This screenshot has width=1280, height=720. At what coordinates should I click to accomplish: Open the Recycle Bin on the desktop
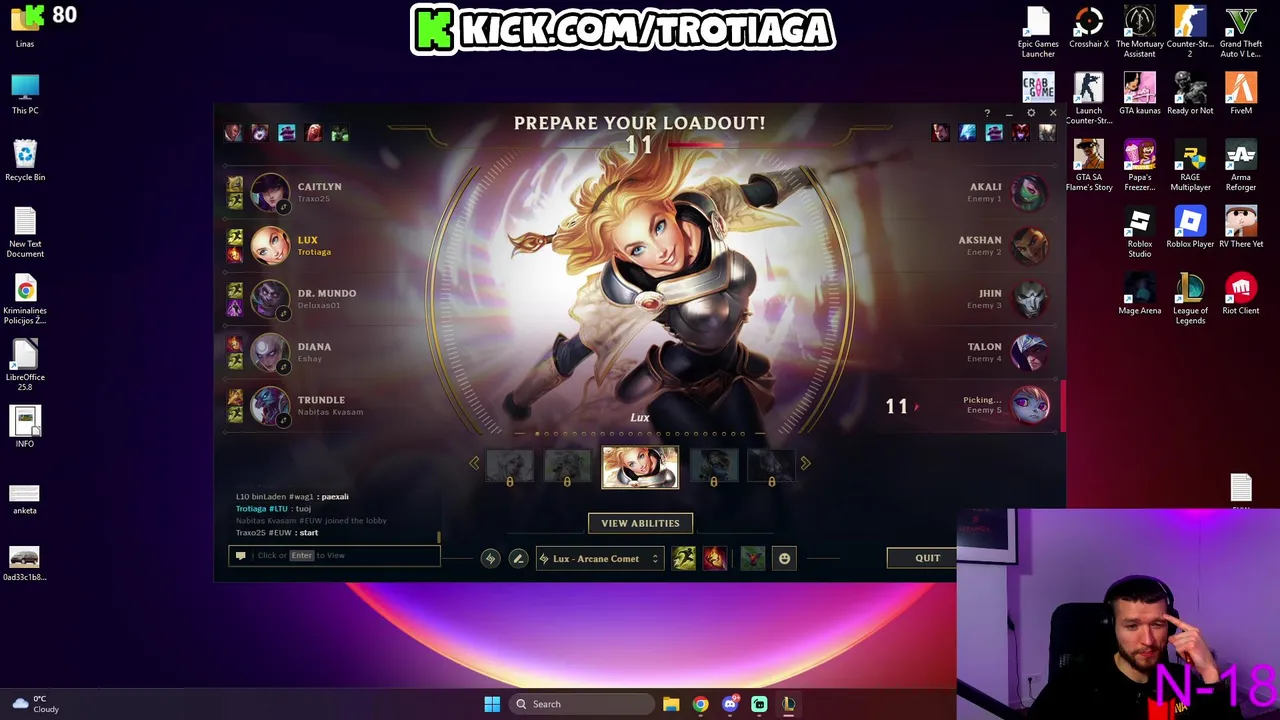(x=25, y=161)
